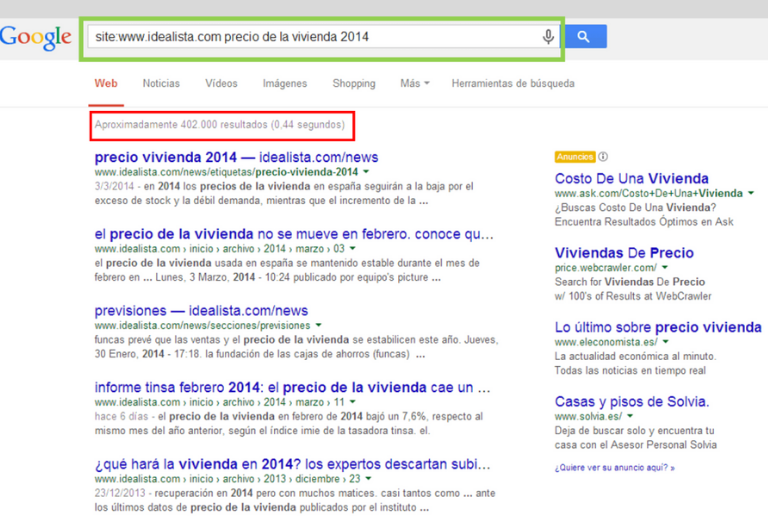Expand arrow beside www.eleconomista.es URL
The height and width of the screenshot is (520, 768).
[x=666, y=342]
